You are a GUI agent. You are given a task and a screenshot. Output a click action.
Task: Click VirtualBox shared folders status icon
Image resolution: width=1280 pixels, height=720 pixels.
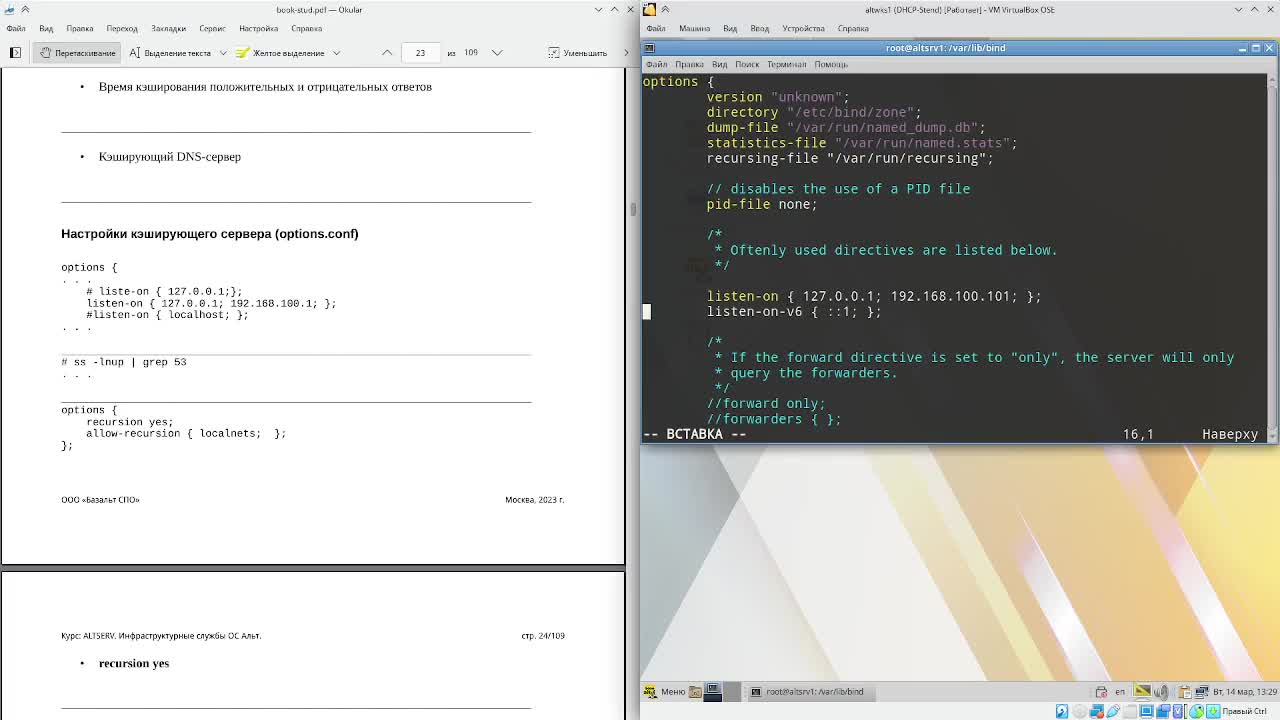(x=1130, y=711)
